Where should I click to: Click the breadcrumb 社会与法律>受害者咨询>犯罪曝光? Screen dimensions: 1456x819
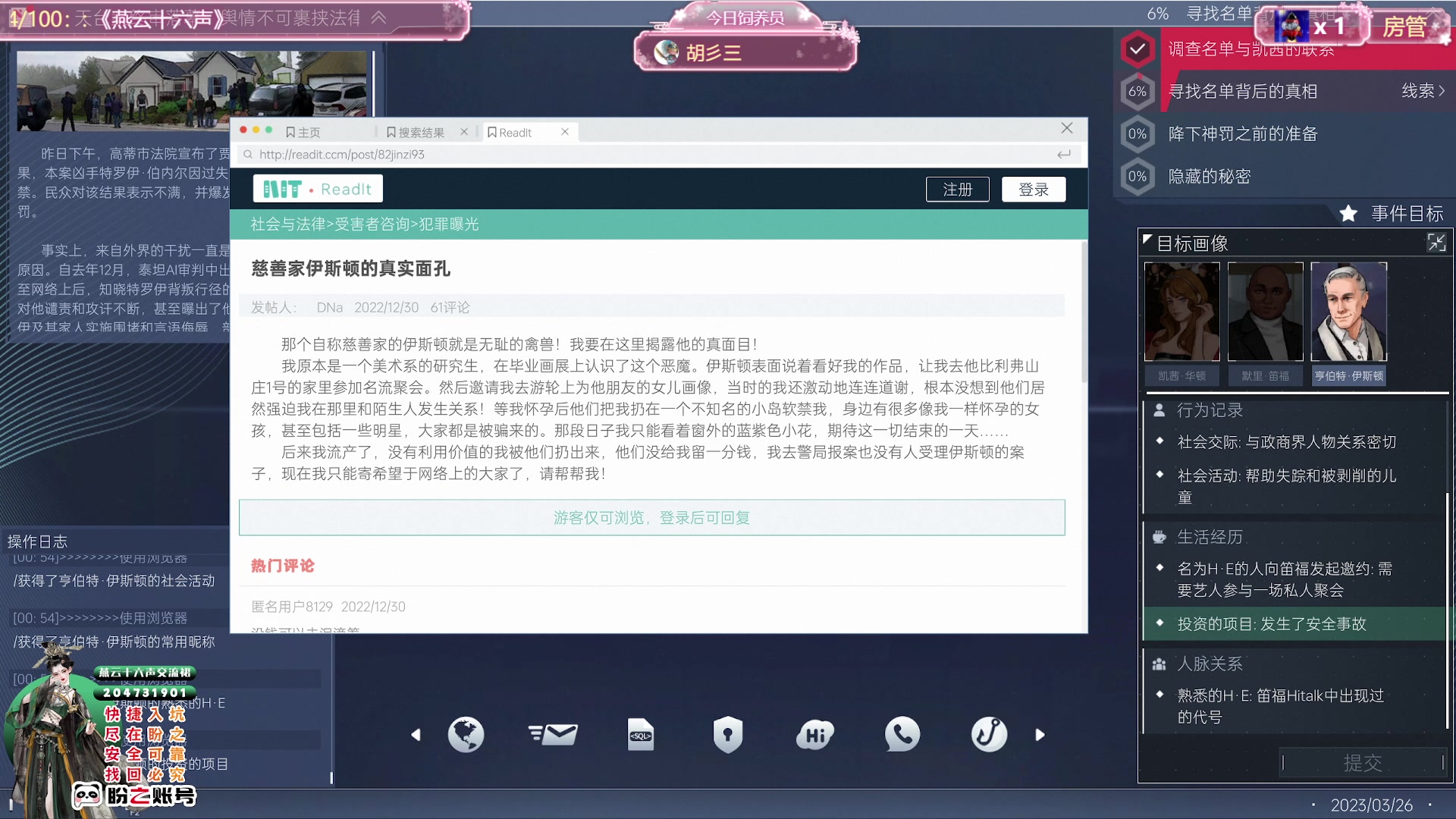(x=365, y=224)
